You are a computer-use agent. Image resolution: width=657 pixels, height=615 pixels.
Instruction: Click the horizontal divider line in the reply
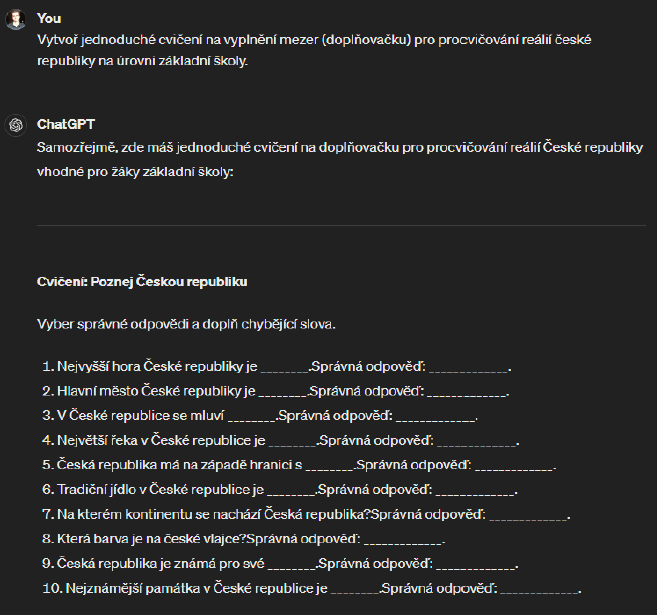click(x=340, y=225)
